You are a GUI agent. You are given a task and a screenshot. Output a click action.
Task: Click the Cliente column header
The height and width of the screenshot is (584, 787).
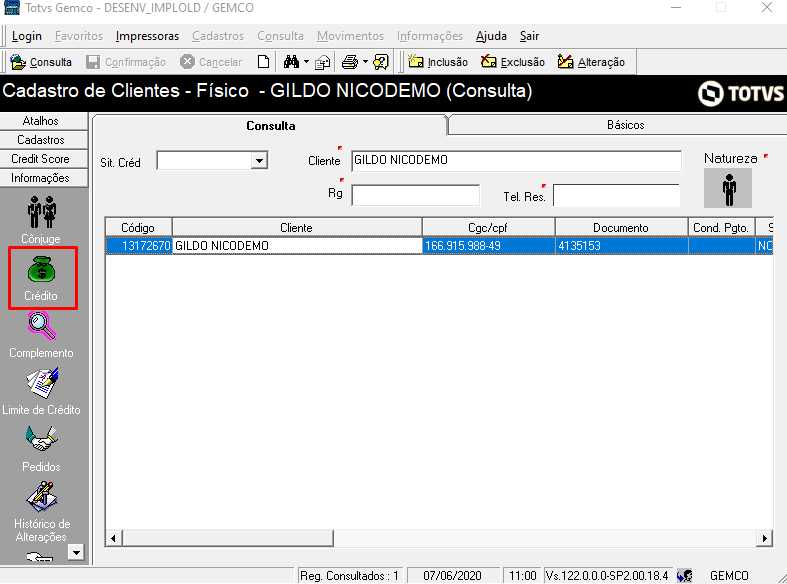pyautogui.click(x=297, y=228)
